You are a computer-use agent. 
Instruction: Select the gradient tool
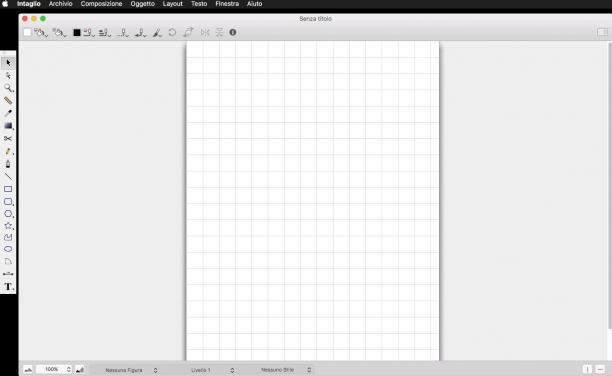pyautogui.click(x=8, y=126)
